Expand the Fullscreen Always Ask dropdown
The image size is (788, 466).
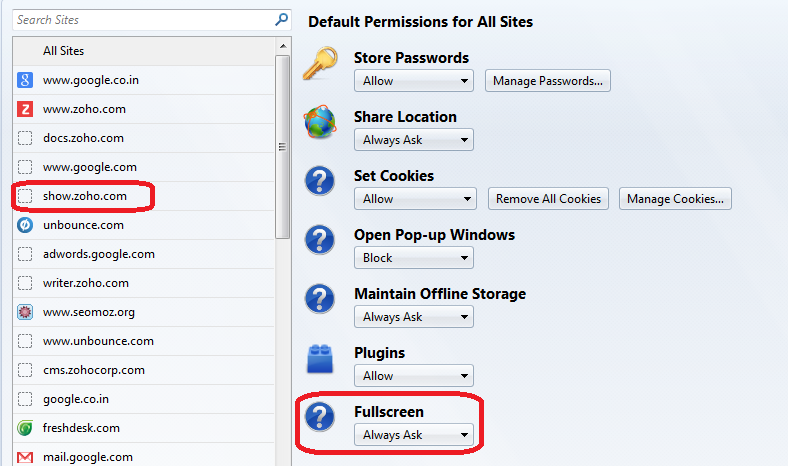pos(414,435)
